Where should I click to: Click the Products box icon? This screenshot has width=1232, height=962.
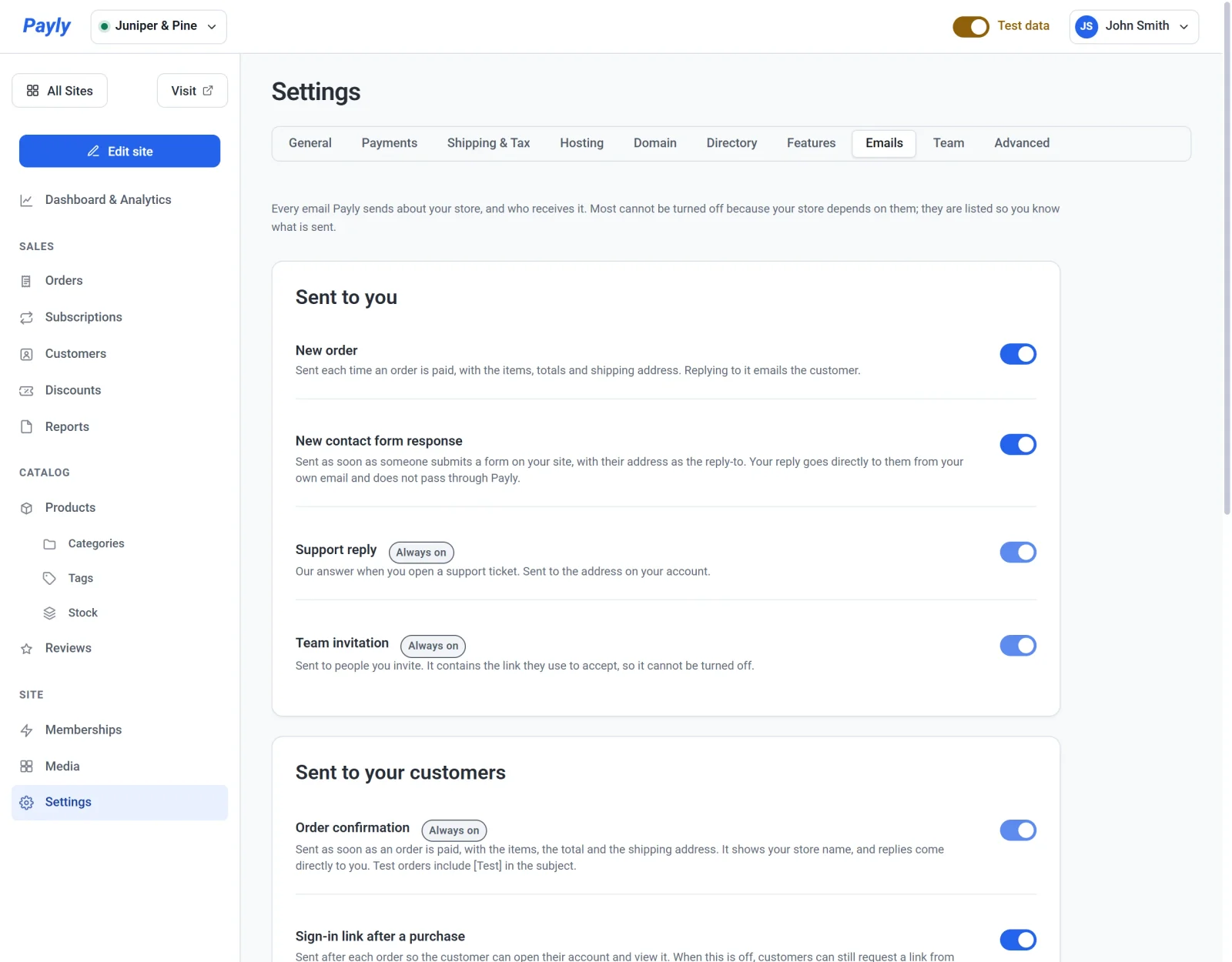26,508
